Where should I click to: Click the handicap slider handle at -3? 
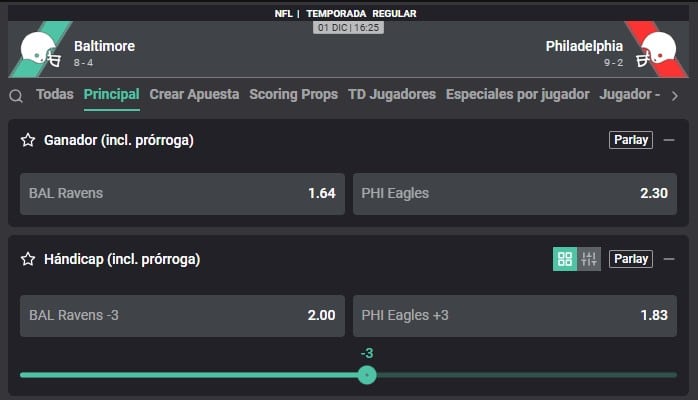[367, 375]
